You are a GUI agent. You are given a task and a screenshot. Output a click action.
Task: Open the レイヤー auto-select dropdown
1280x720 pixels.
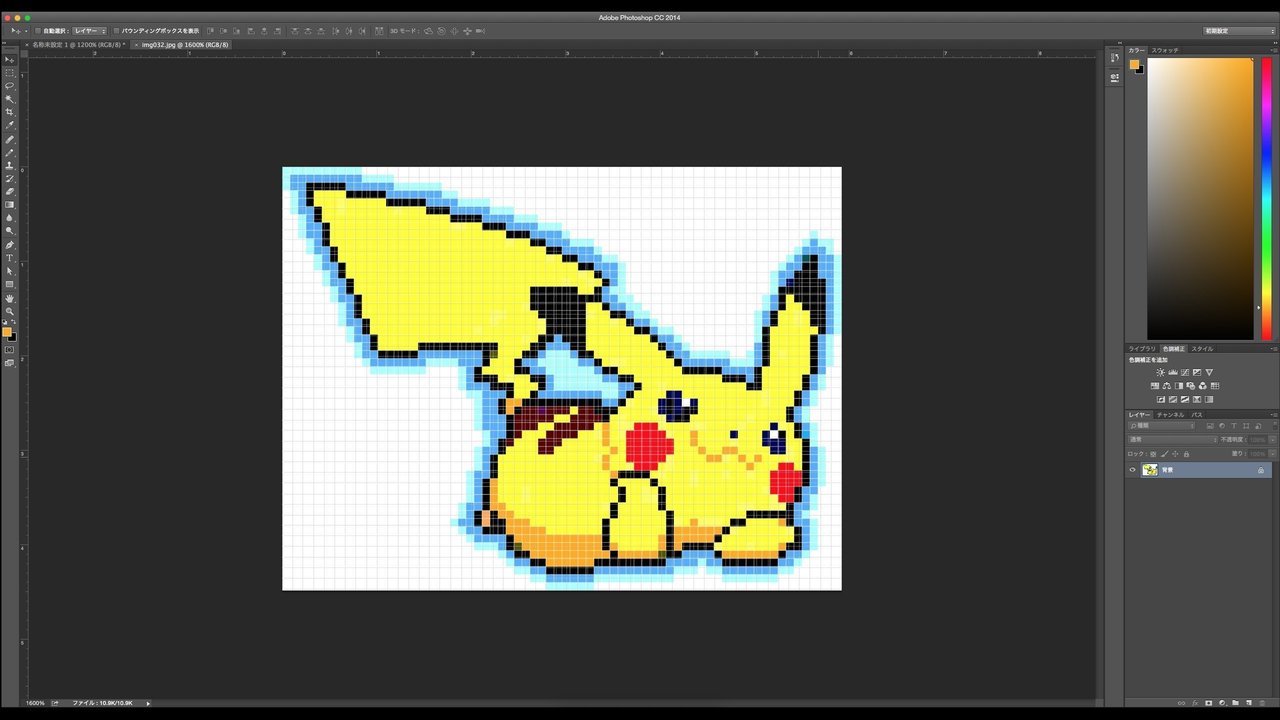(x=90, y=31)
